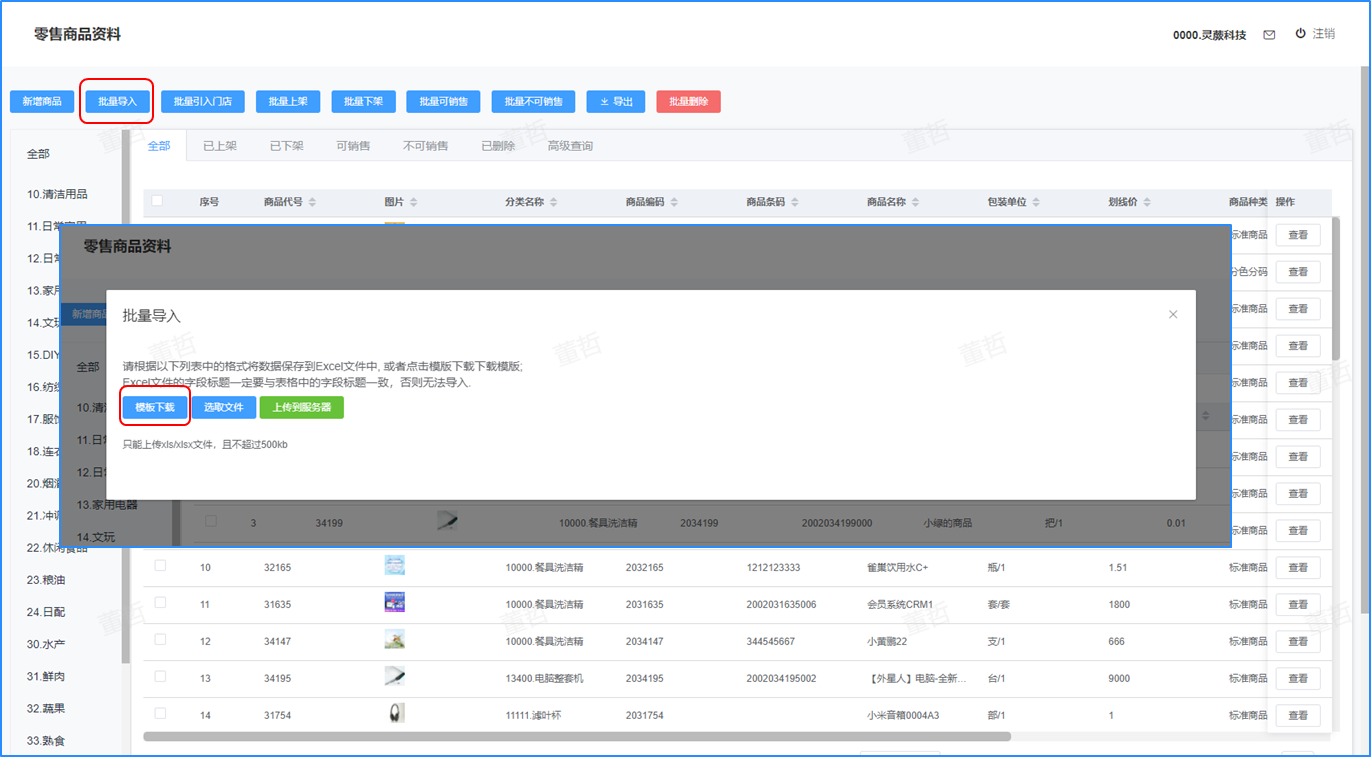Toggle the select-all checkbox in table header
The width and height of the screenshot is (1371, 757).
(157, 201)
